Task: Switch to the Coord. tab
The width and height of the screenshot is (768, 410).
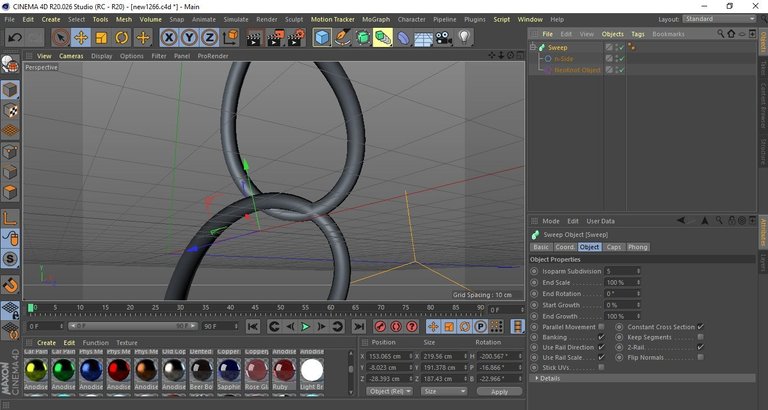Action: coord(565,247)
